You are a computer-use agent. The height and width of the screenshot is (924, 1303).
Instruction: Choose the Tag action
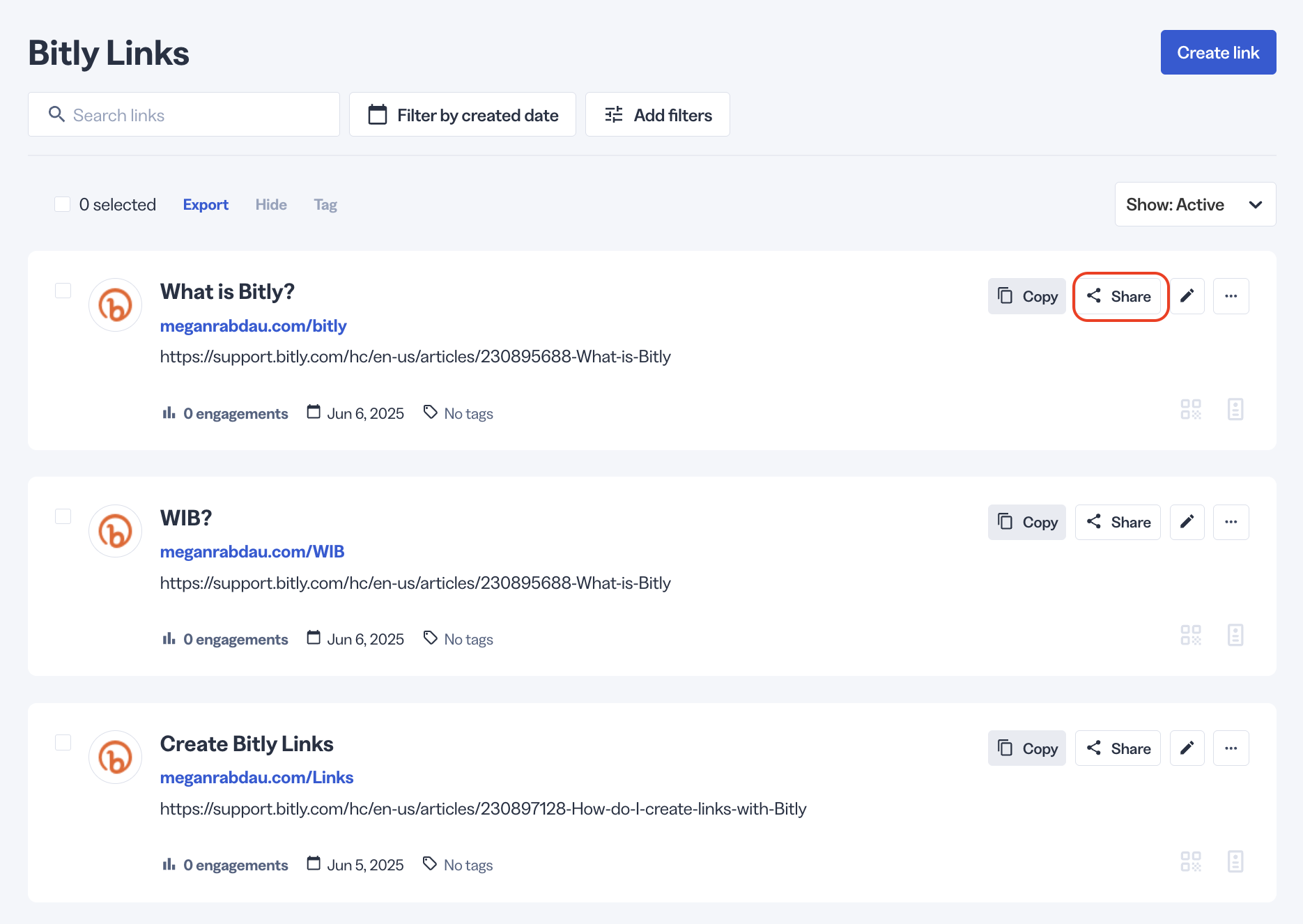click(325, 204)
